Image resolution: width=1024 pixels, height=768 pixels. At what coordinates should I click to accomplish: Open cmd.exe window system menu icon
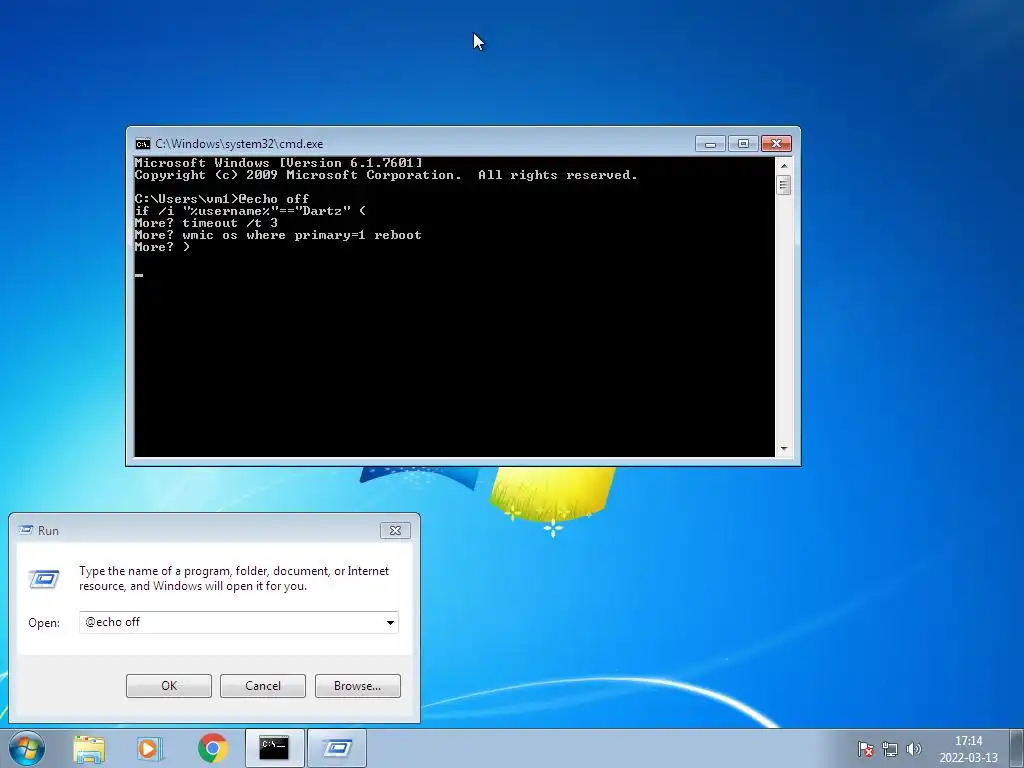pos(142,144)
